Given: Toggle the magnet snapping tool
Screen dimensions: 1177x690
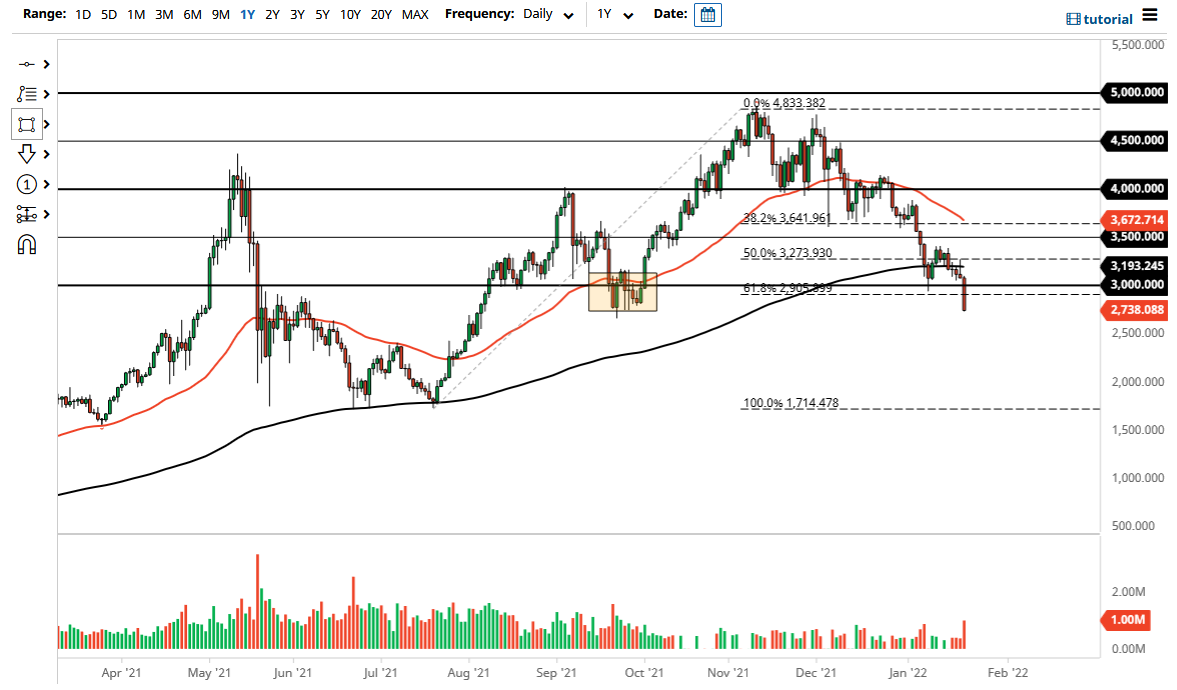Looking at the screenshot, I should [x=28, y=243].
